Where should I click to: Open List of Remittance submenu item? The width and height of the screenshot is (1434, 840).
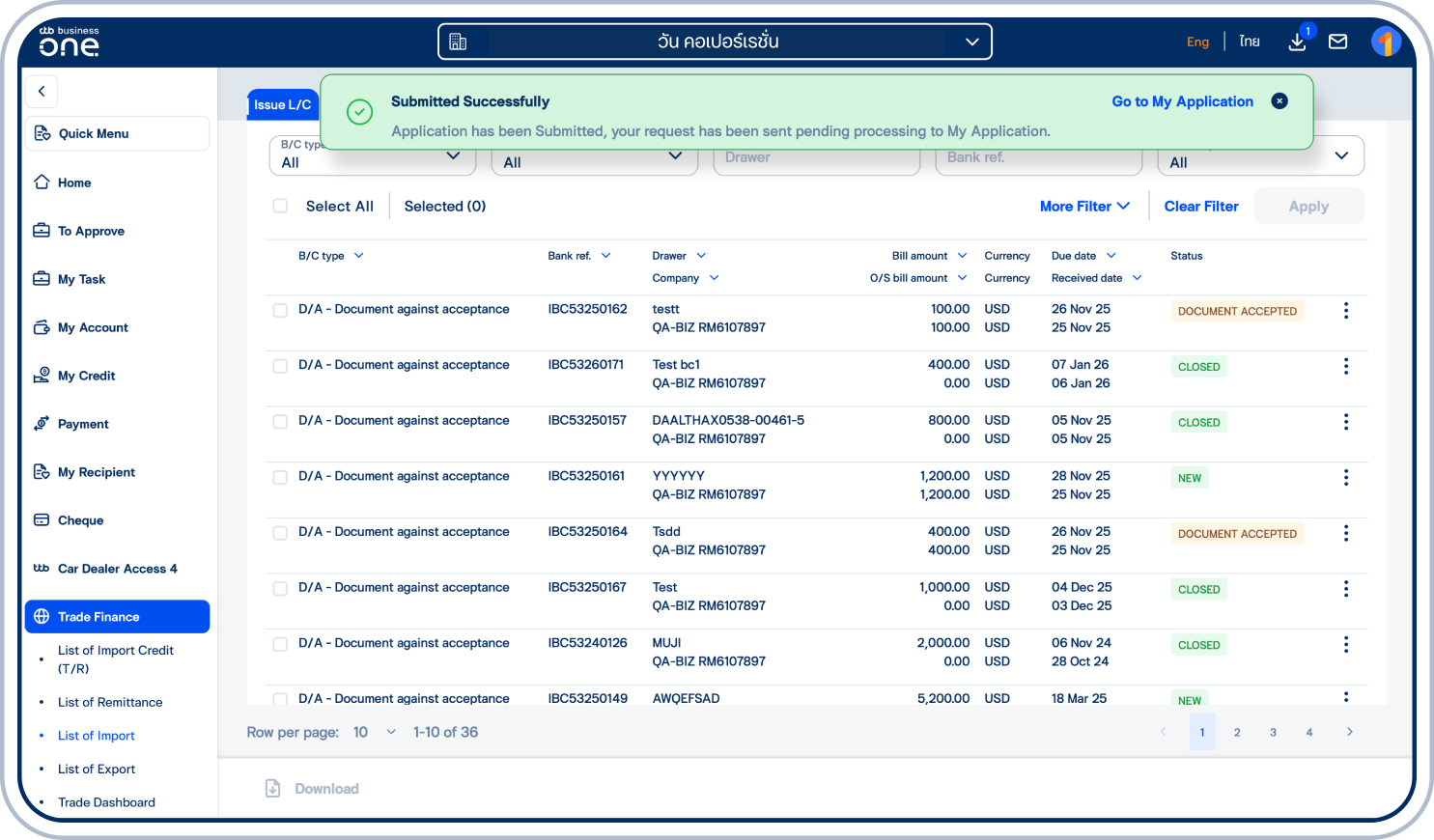click(110, 702)
